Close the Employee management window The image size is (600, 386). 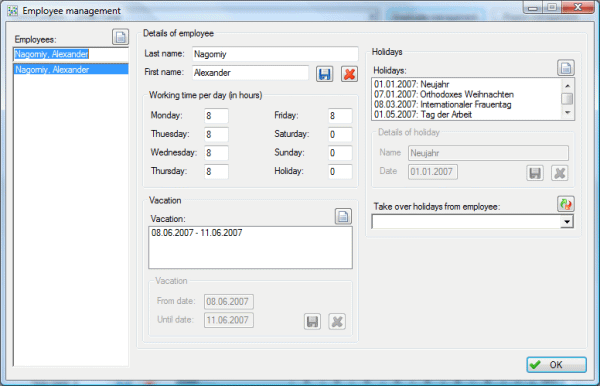pyautogui.click(x=578, y=7)
